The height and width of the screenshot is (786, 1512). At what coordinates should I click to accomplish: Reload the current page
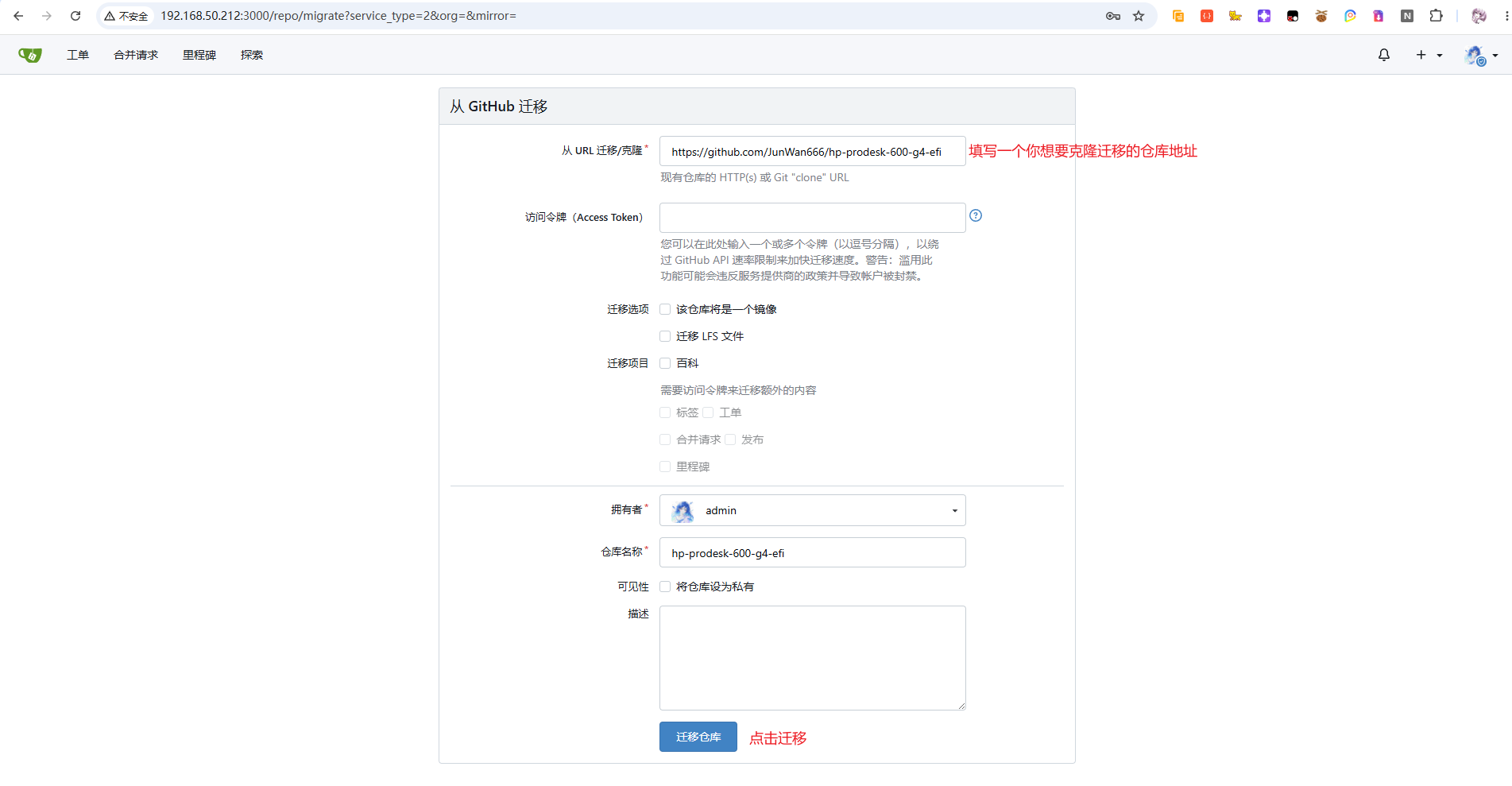point(75,16)
